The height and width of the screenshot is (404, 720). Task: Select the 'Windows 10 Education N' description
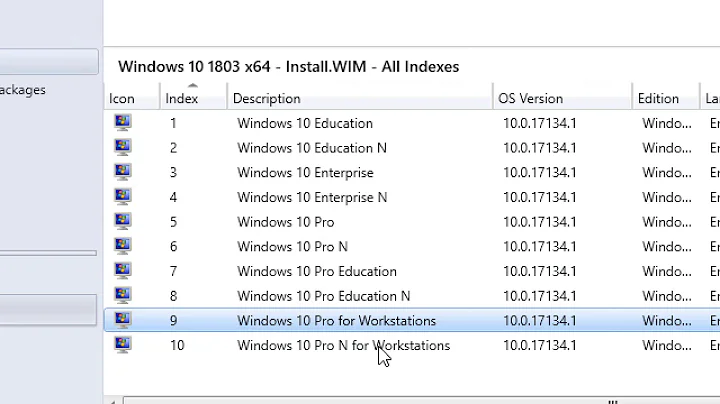tap(312, 148)
